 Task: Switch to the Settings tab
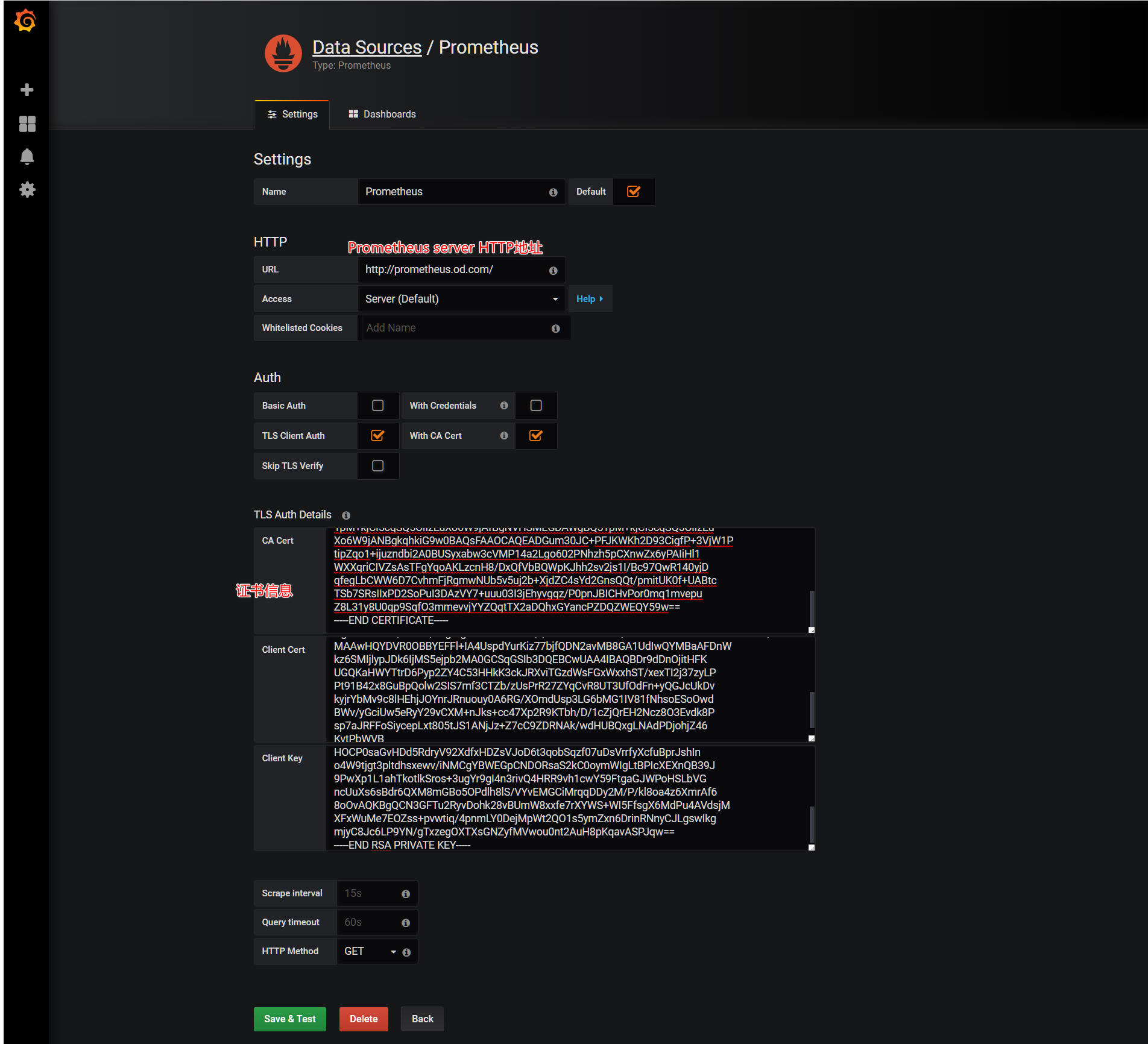(x=292, y=115)
